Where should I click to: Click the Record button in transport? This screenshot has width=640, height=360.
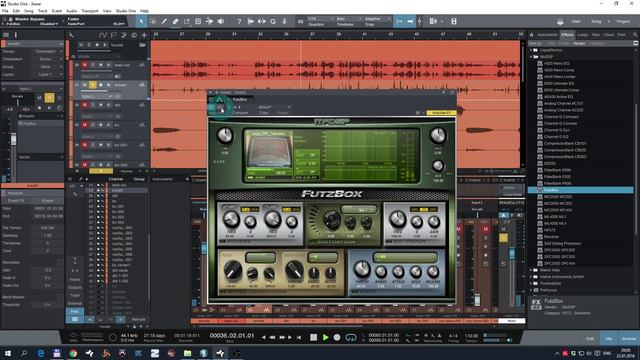click(337, 338)
